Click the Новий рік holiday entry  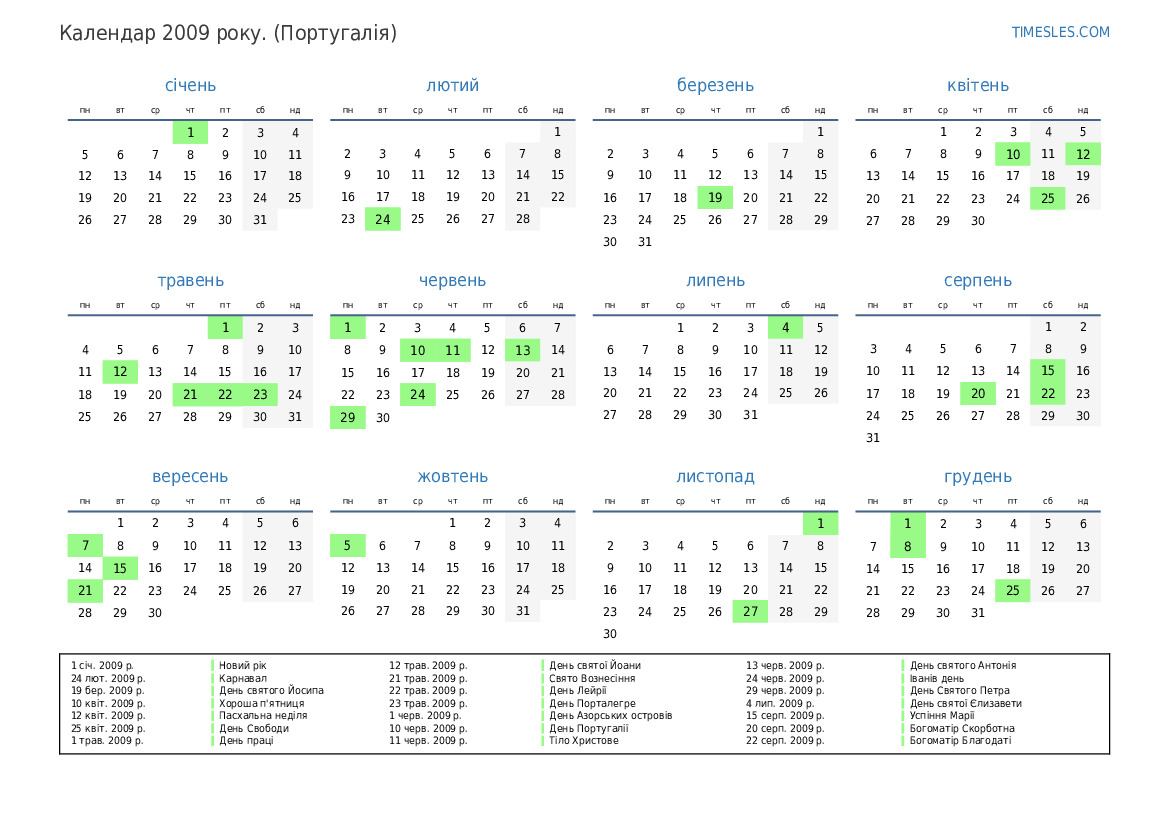click(x=243, y=666)
